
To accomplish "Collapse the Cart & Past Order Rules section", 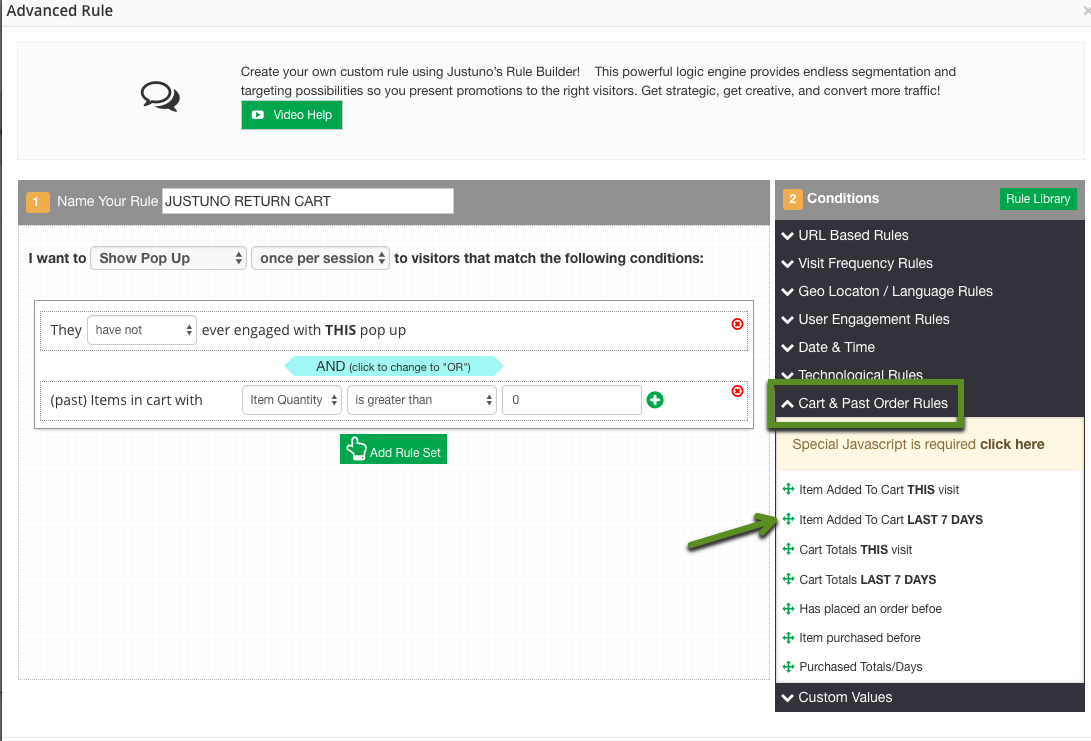I will pyautogui.click(x=863, y=404).
